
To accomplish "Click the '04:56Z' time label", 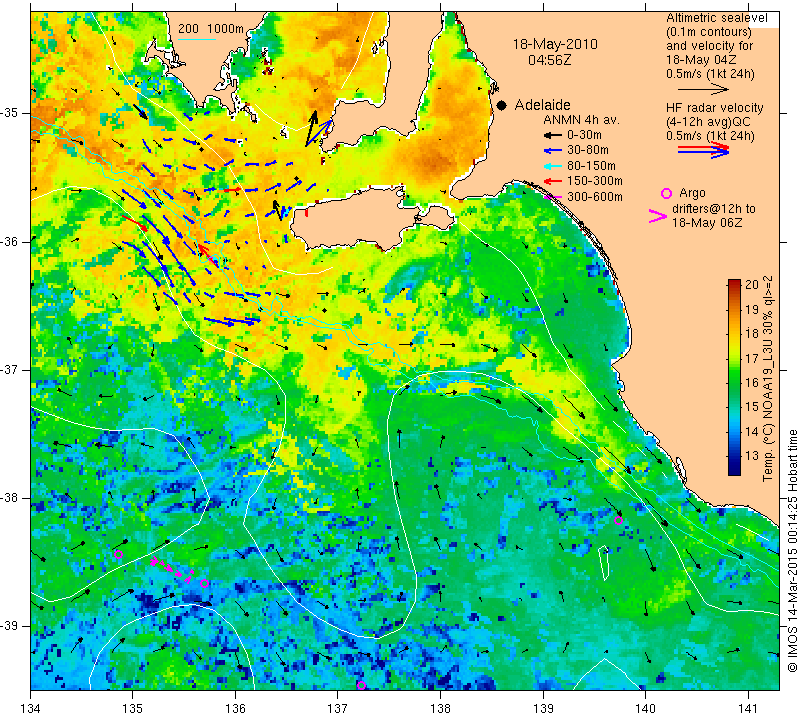I will click(x=549, y=60).
